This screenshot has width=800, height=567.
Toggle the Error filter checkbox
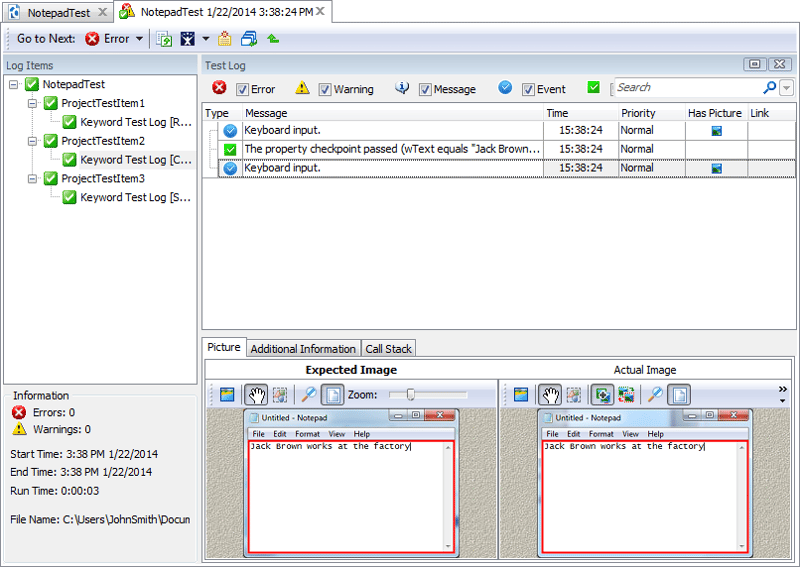coord(242,90)
